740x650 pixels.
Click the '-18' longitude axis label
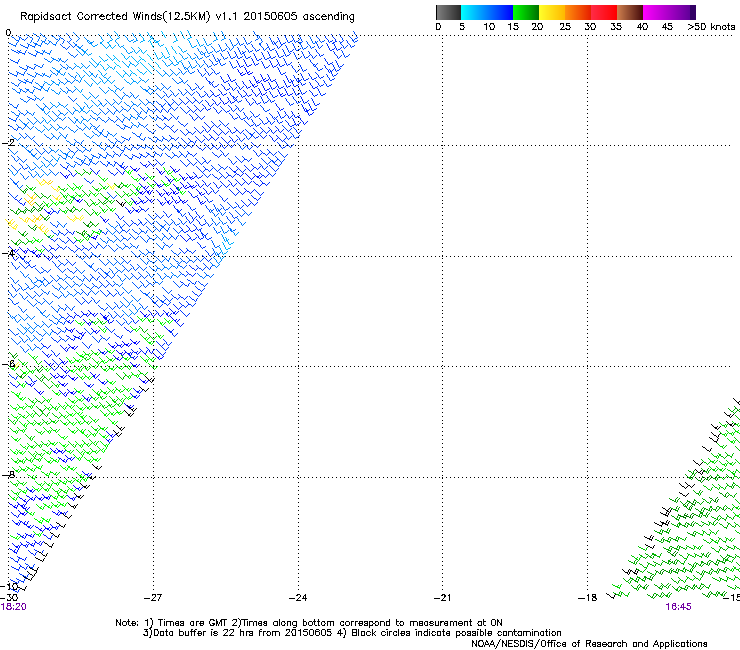(588, 598)
